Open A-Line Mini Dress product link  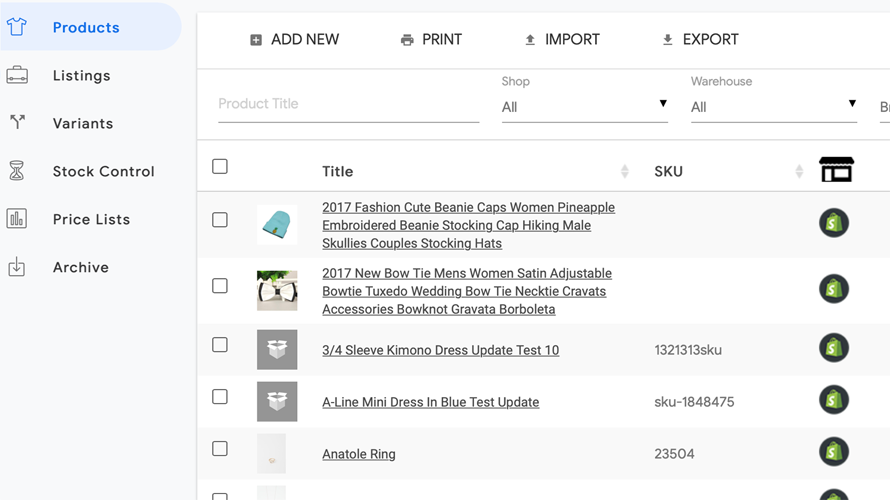tap(430, 402)
